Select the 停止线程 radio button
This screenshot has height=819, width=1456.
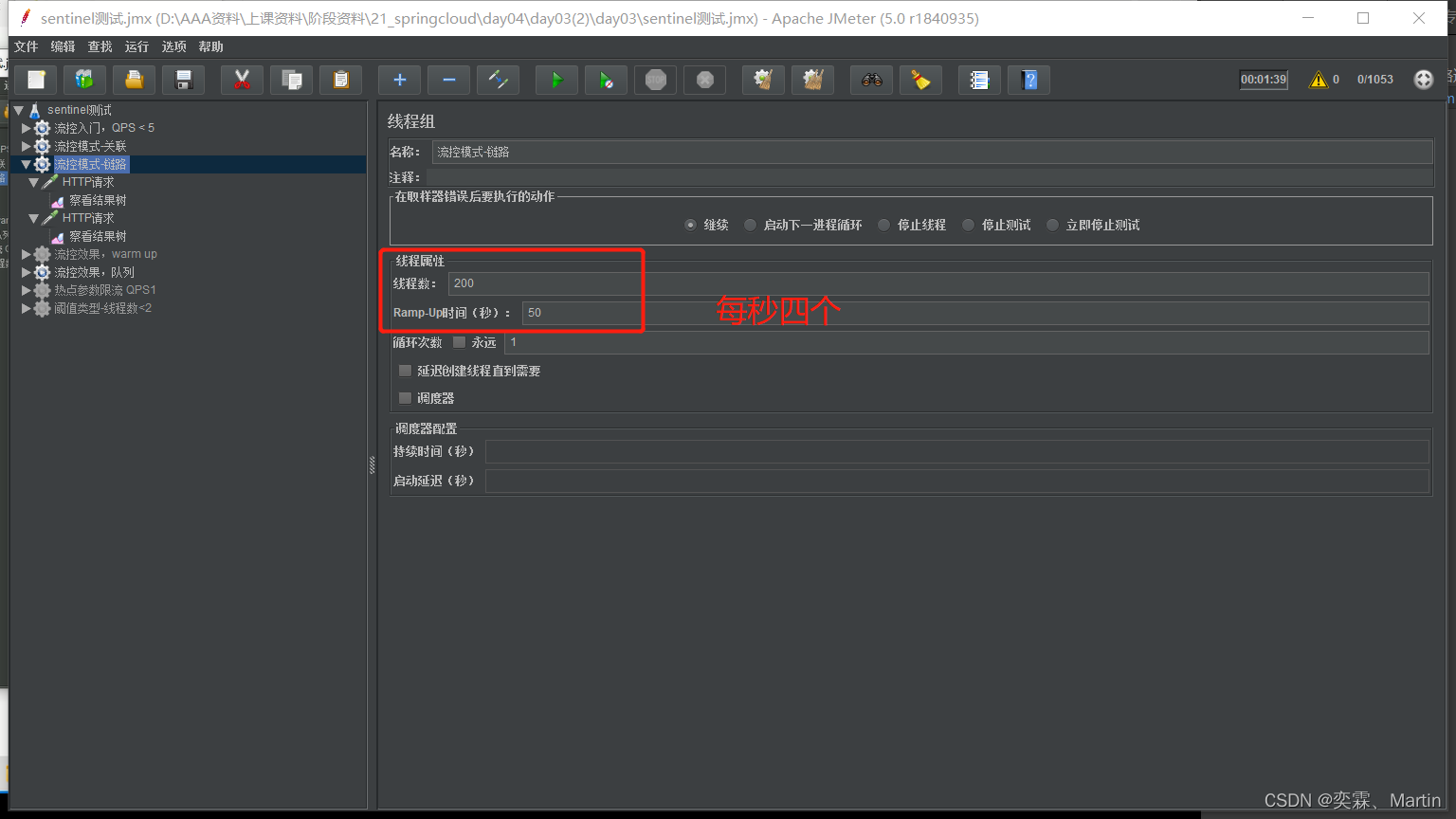[x=884, y=225]
